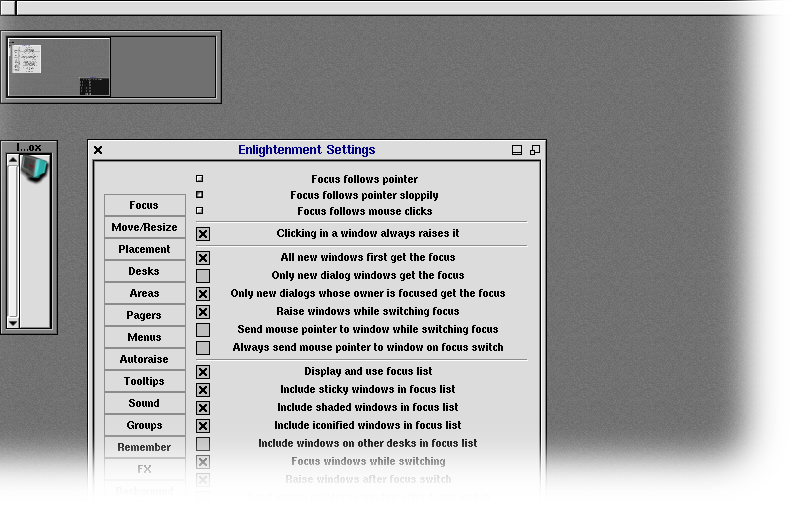The height and width of the screenshot is (525, 800).
Task: Click the monitor icon in the iconbox
Action: tap(35, 171)
